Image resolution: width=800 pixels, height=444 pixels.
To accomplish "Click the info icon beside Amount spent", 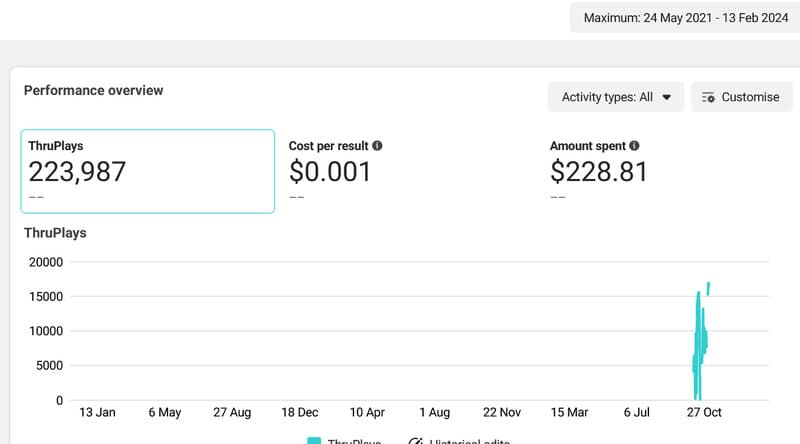I will tap(634, 146).
